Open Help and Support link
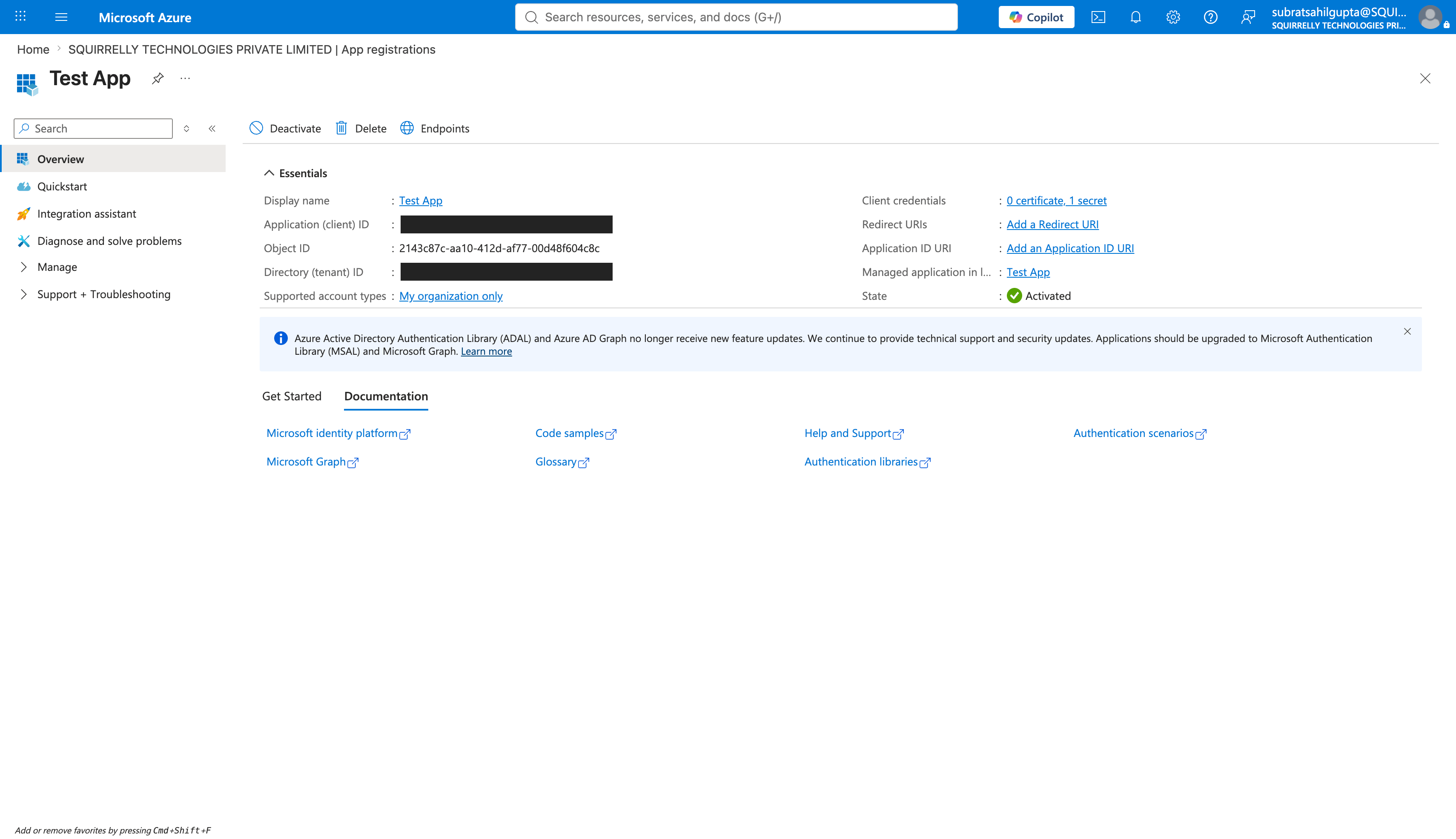Viewport: 1456px width, 839px height. [854, 433]
